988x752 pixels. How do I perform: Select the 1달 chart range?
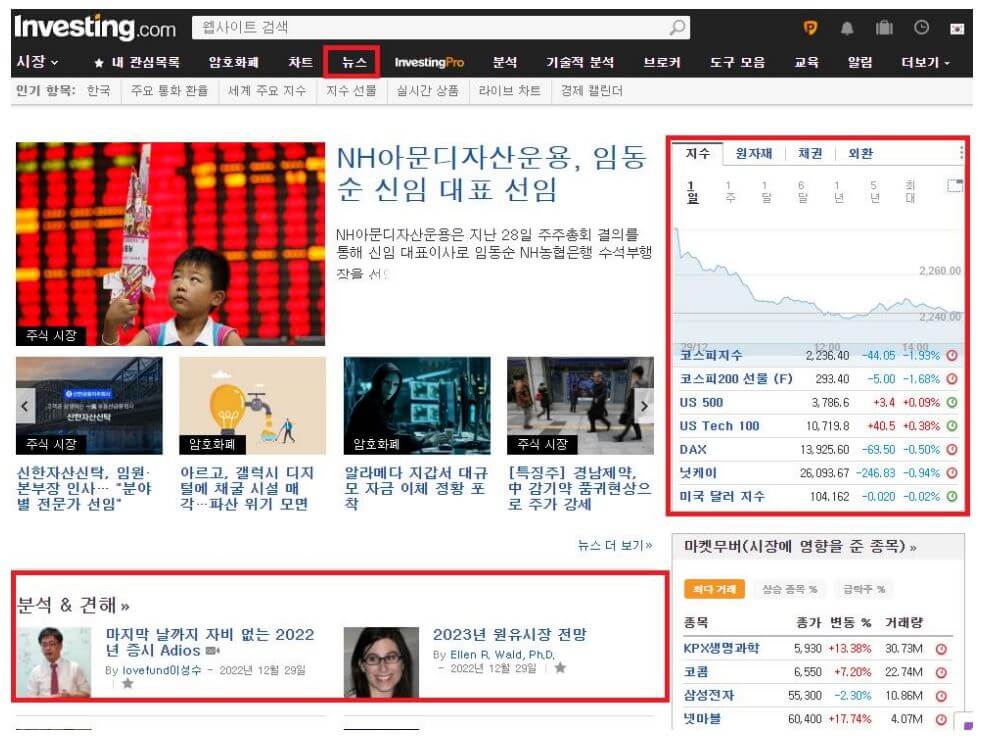(766, 192)
